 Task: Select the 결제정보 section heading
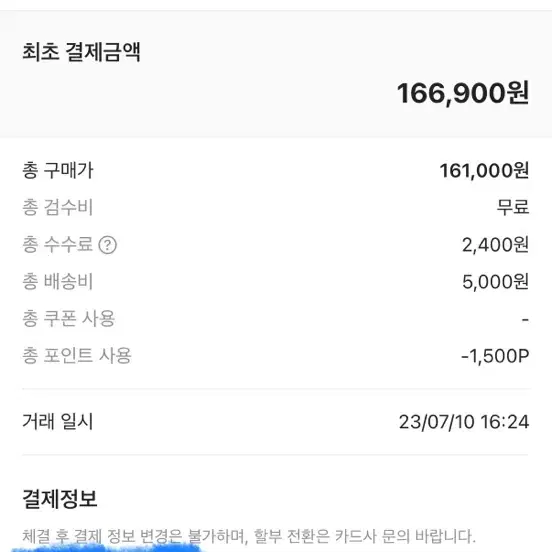60,499
